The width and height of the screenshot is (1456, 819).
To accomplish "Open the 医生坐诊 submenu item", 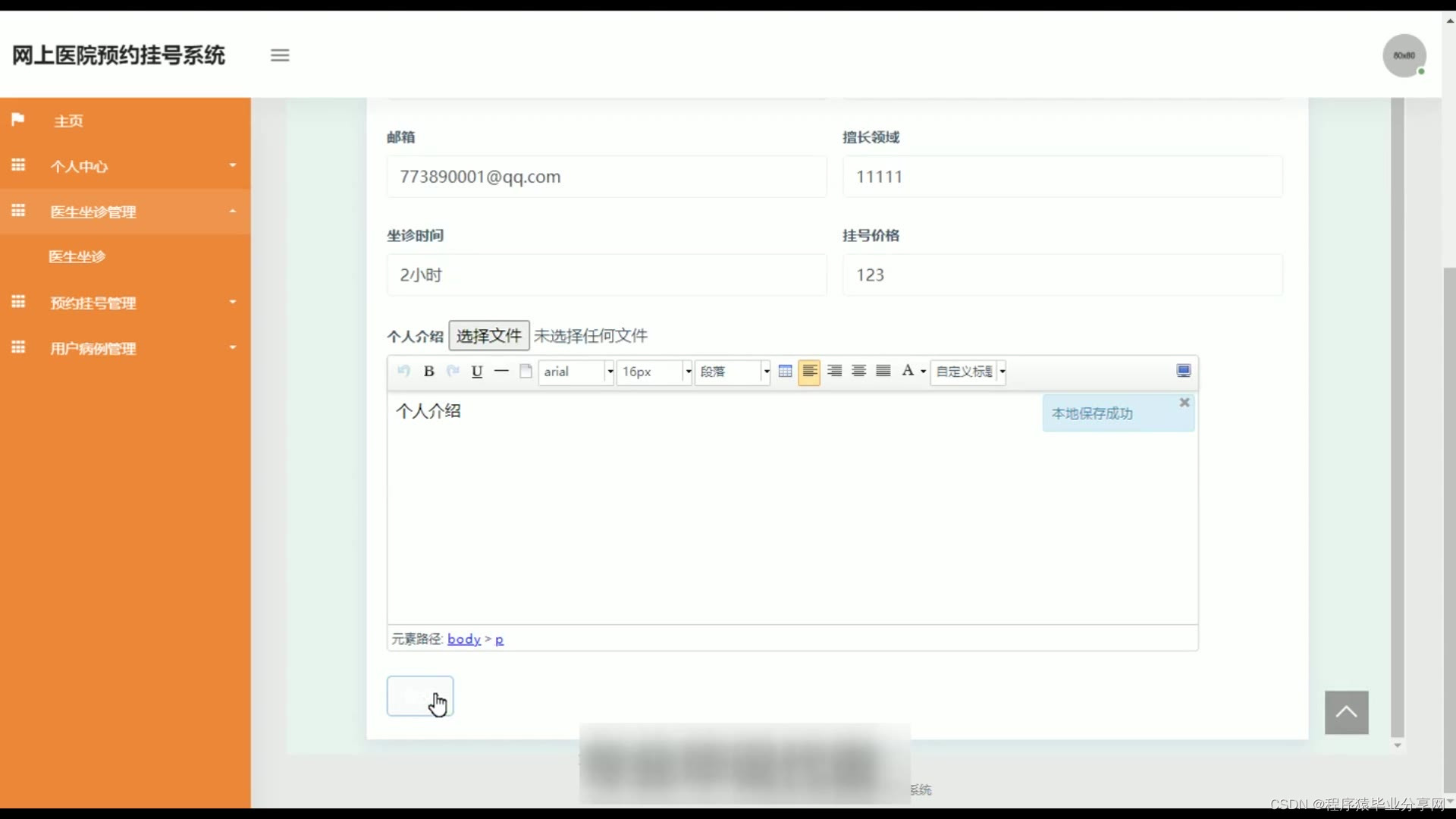I will [x=77, y=257].
